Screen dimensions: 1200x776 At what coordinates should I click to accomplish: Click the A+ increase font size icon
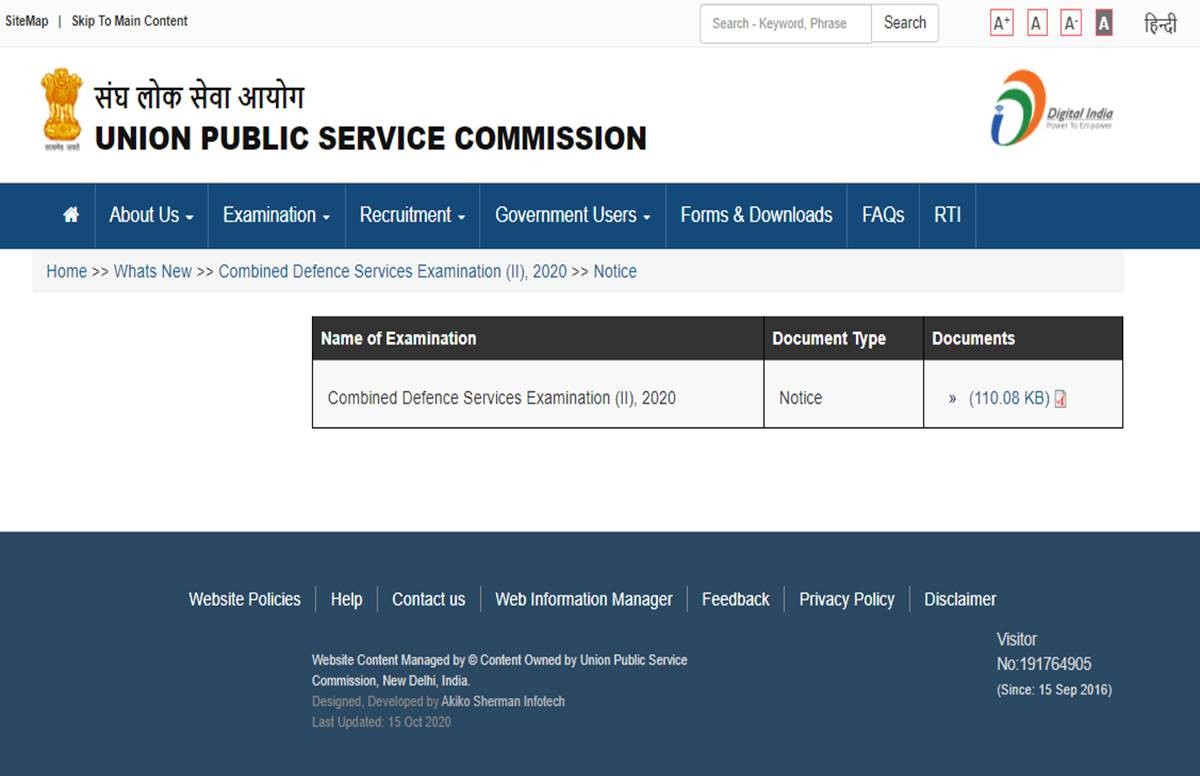(1001, 23)
